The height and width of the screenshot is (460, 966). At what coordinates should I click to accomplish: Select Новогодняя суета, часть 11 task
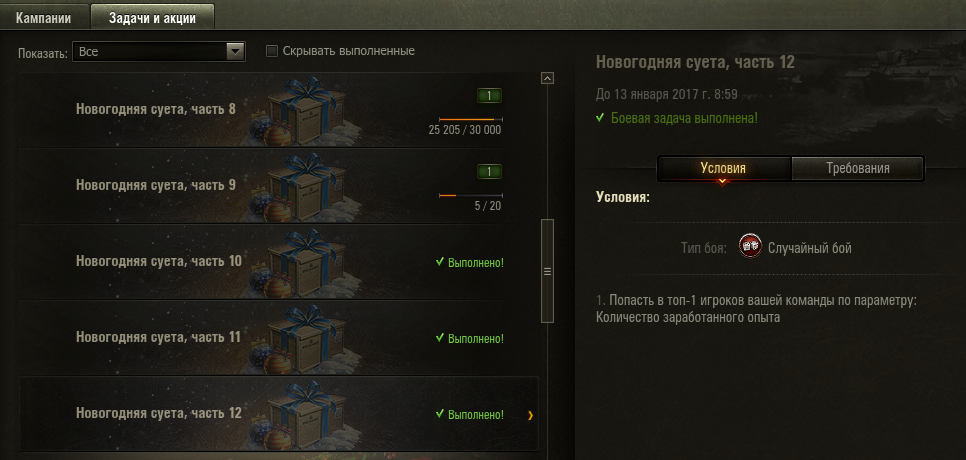pos(278,338)
